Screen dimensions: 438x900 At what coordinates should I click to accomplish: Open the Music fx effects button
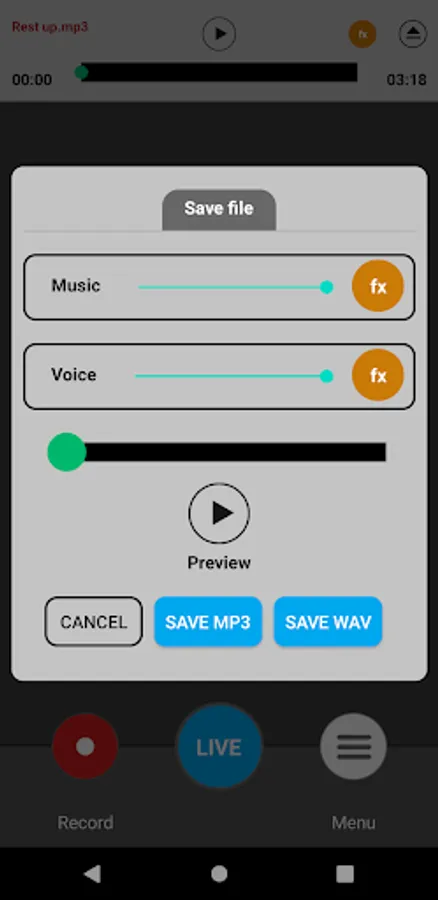pos(378,286)
